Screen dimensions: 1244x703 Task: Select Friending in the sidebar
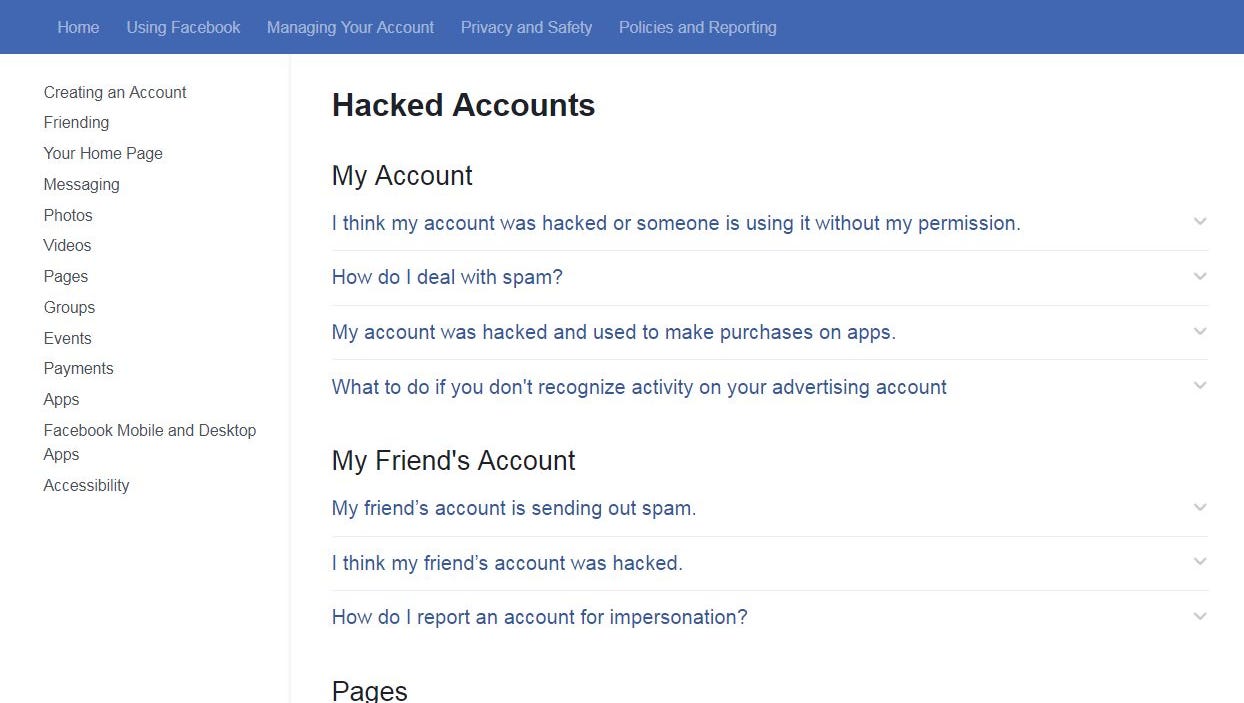pyautogui.click(x=76, y=122)
